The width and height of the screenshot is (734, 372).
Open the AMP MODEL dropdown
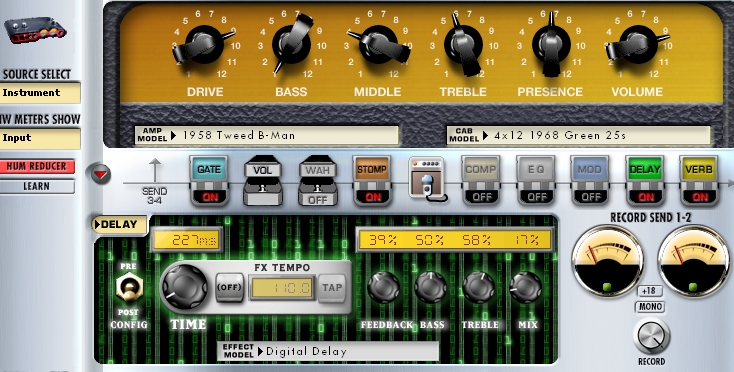pos(266,136)
